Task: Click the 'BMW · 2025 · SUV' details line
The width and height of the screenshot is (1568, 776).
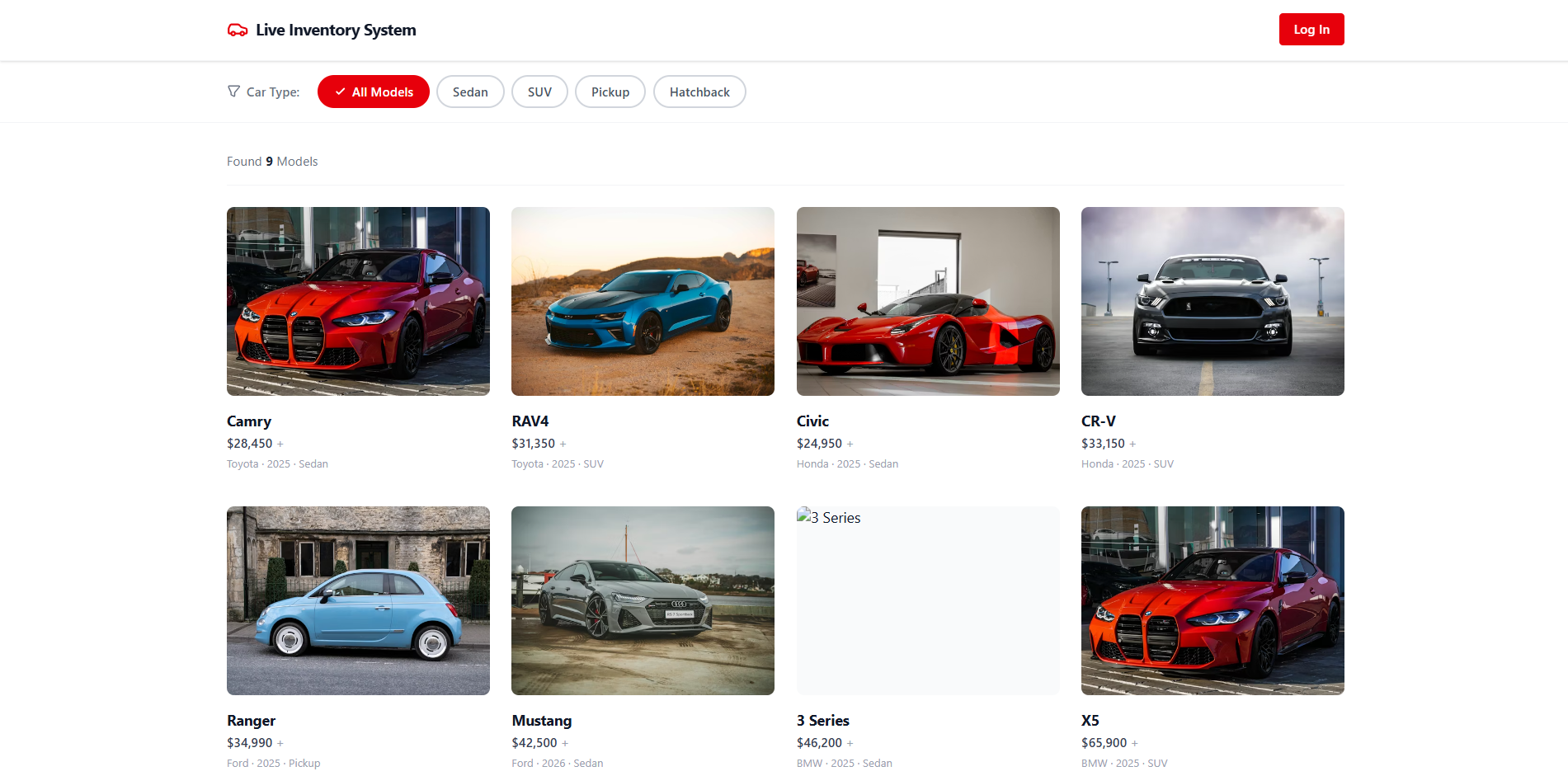Action: coord(1125,764)
